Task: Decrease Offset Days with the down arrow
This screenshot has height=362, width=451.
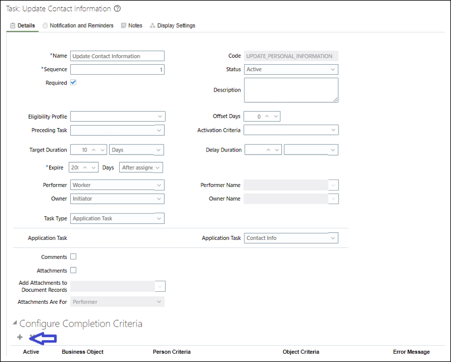Action: 276,116
